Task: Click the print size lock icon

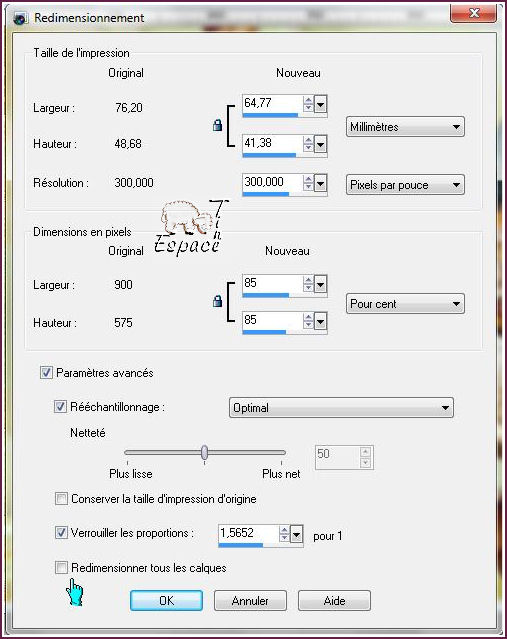Action: pyautogui.click(x=218, y=125)
